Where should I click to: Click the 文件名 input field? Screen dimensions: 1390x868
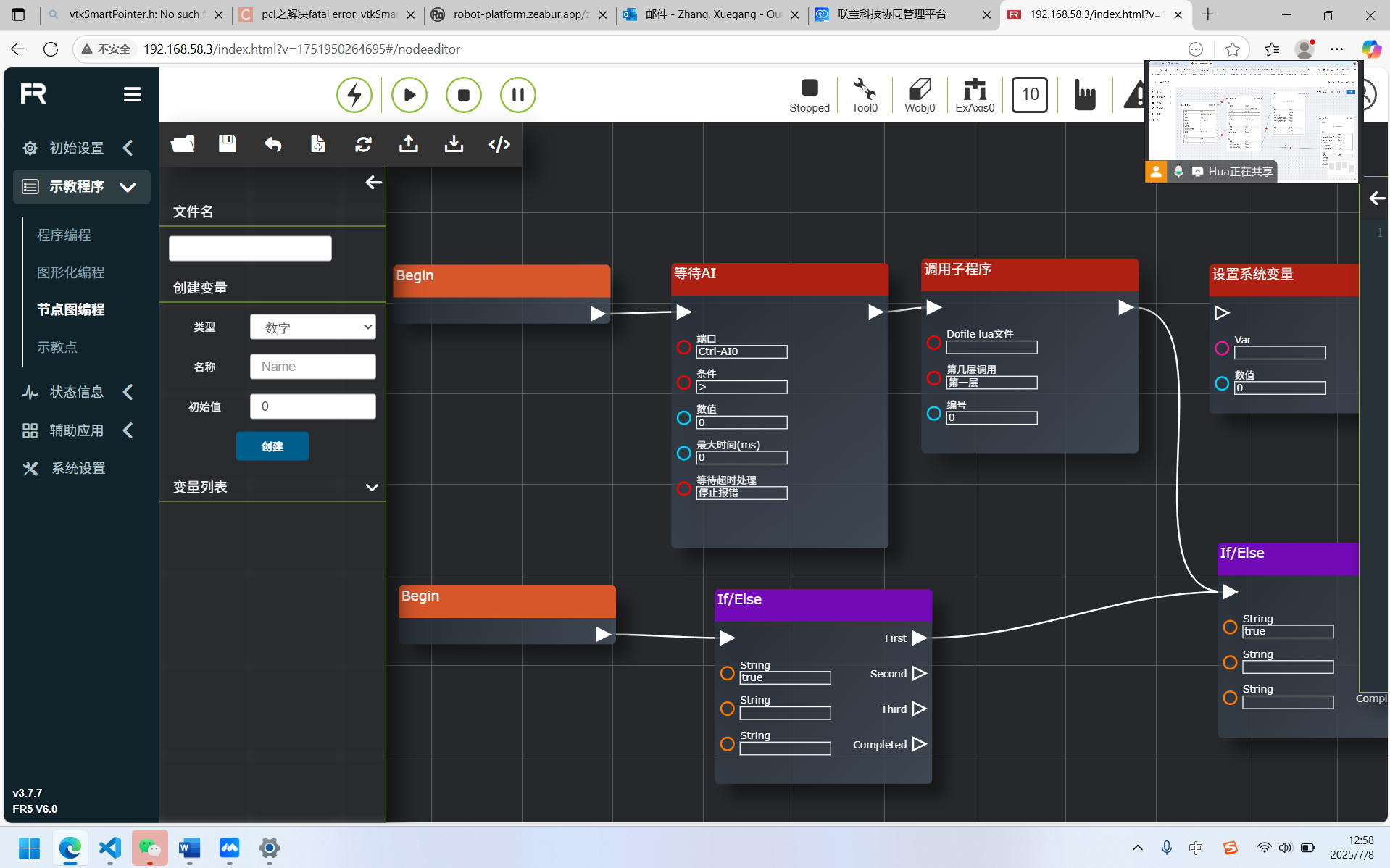(250, 249)
